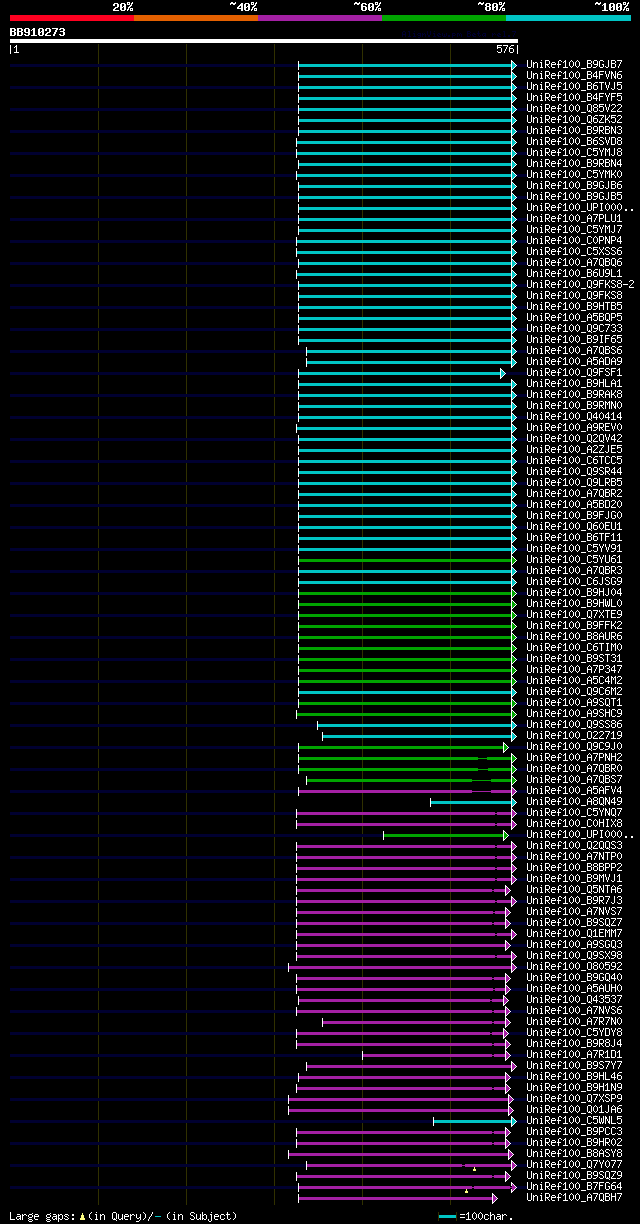
Task: Click the UniRef100_C6JSG9 hit label
Action: [x=574, y=581]
